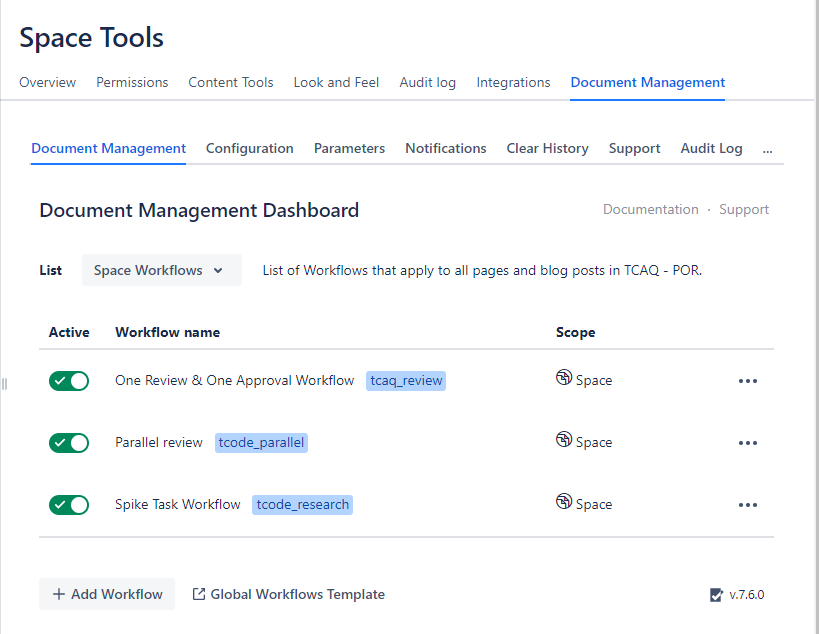Click the One Review & One Approval Workflow name
This screenshot has height=634, width=819.
235,380
